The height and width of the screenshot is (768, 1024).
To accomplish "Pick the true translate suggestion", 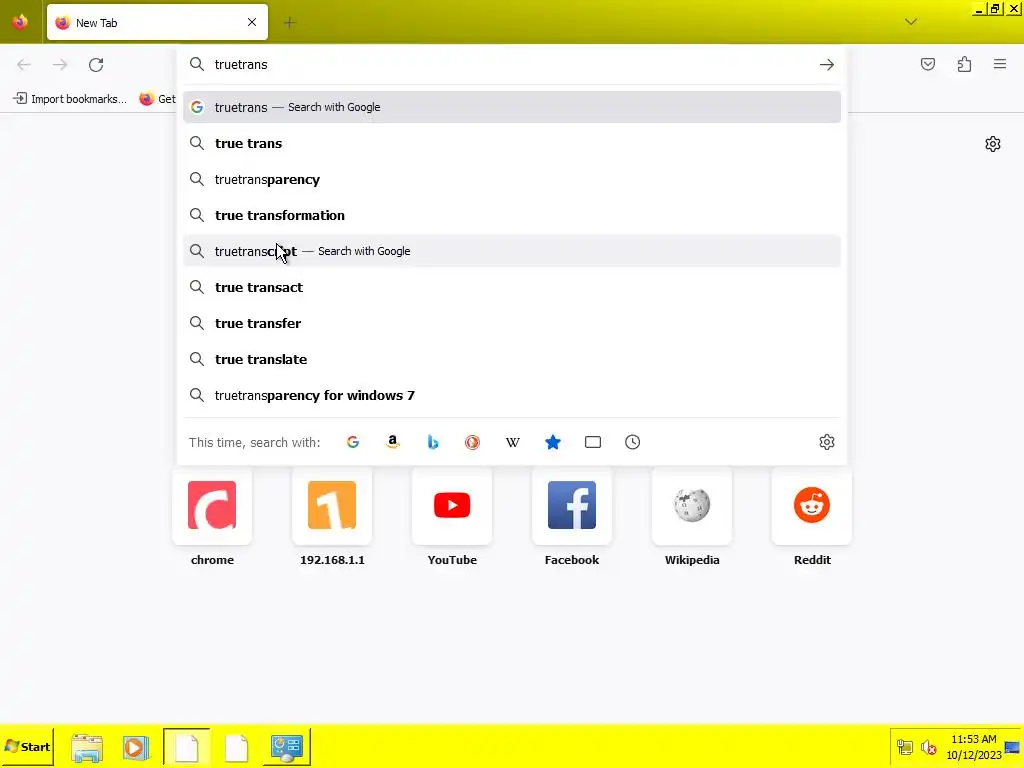I will click(512, 359).
